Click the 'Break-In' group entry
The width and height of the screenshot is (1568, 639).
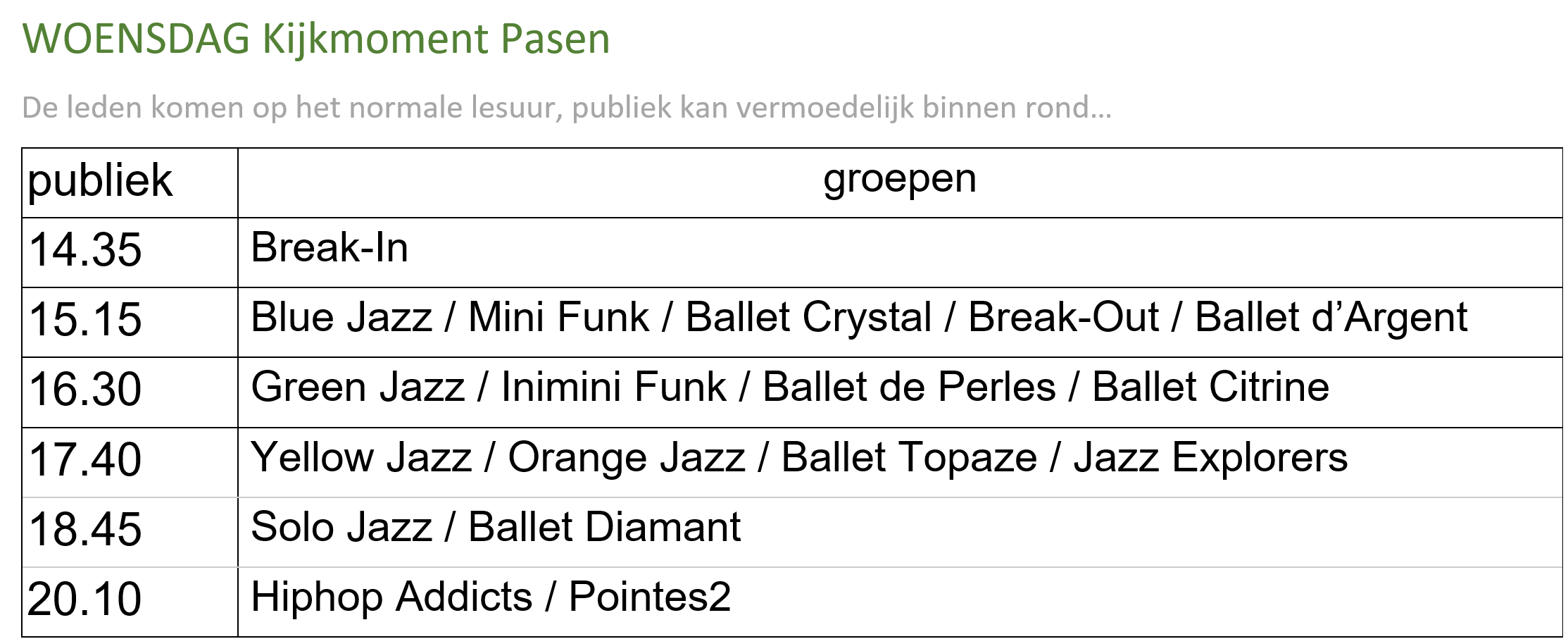[330, 248]
